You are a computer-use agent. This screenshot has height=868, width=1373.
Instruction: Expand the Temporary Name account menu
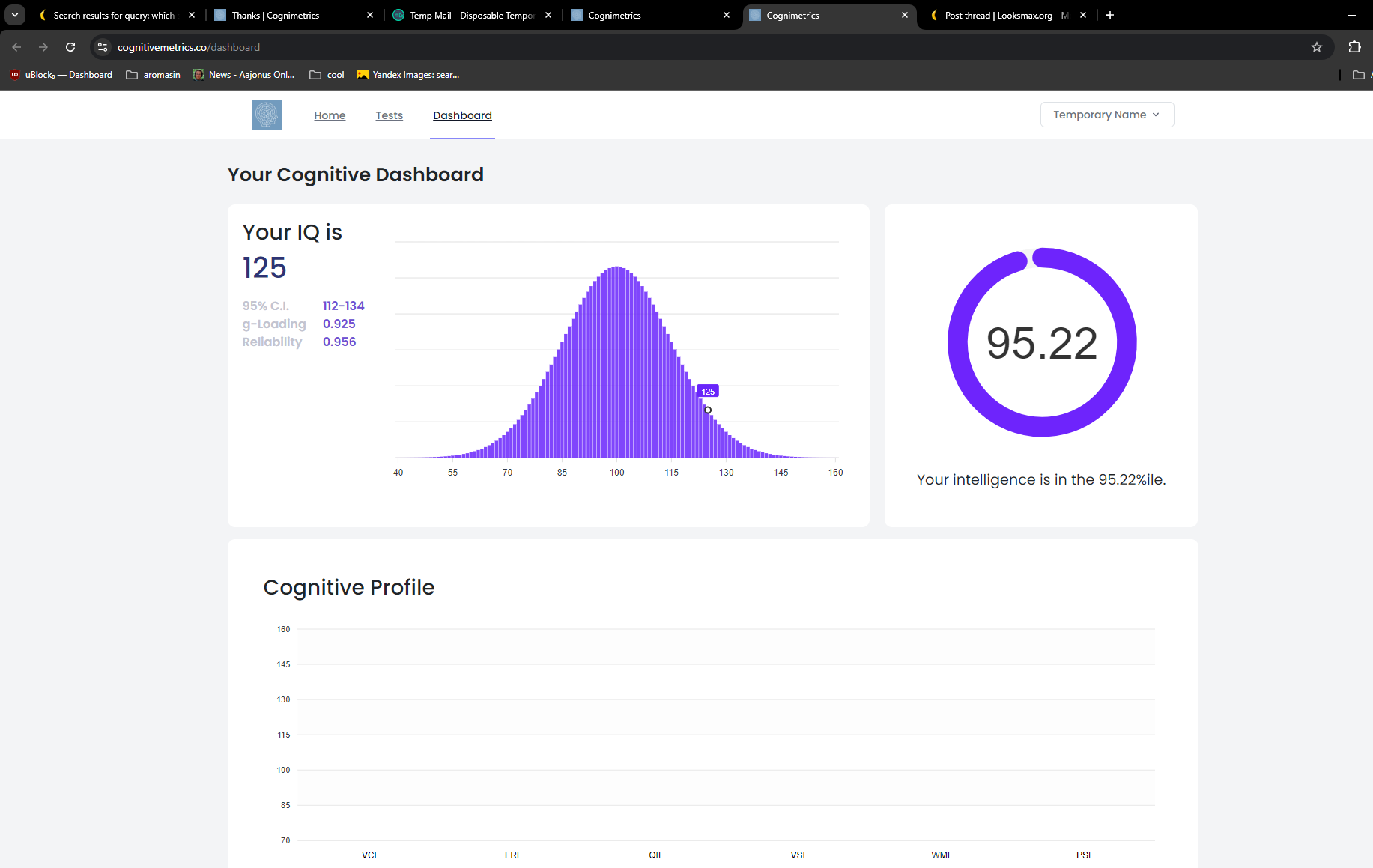(1106, 115)
